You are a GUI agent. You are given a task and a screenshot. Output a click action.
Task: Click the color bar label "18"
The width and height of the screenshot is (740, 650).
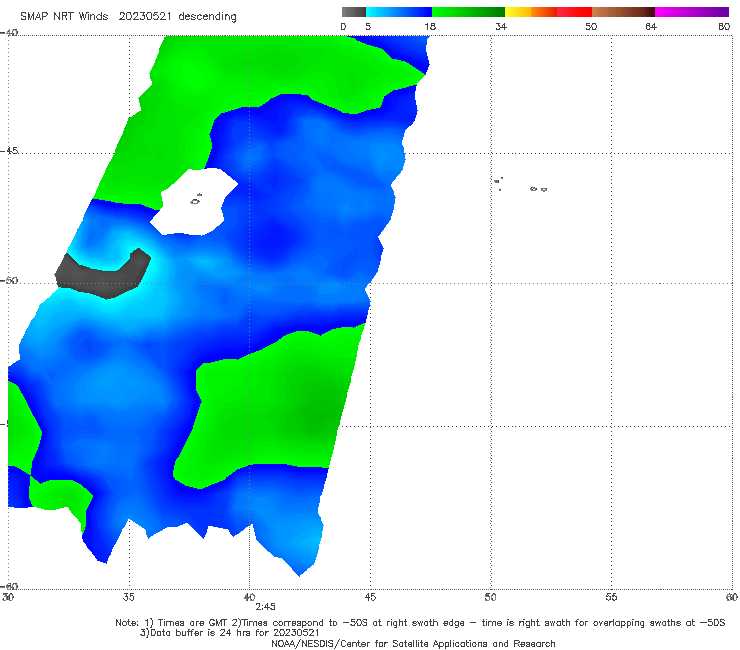430,27
